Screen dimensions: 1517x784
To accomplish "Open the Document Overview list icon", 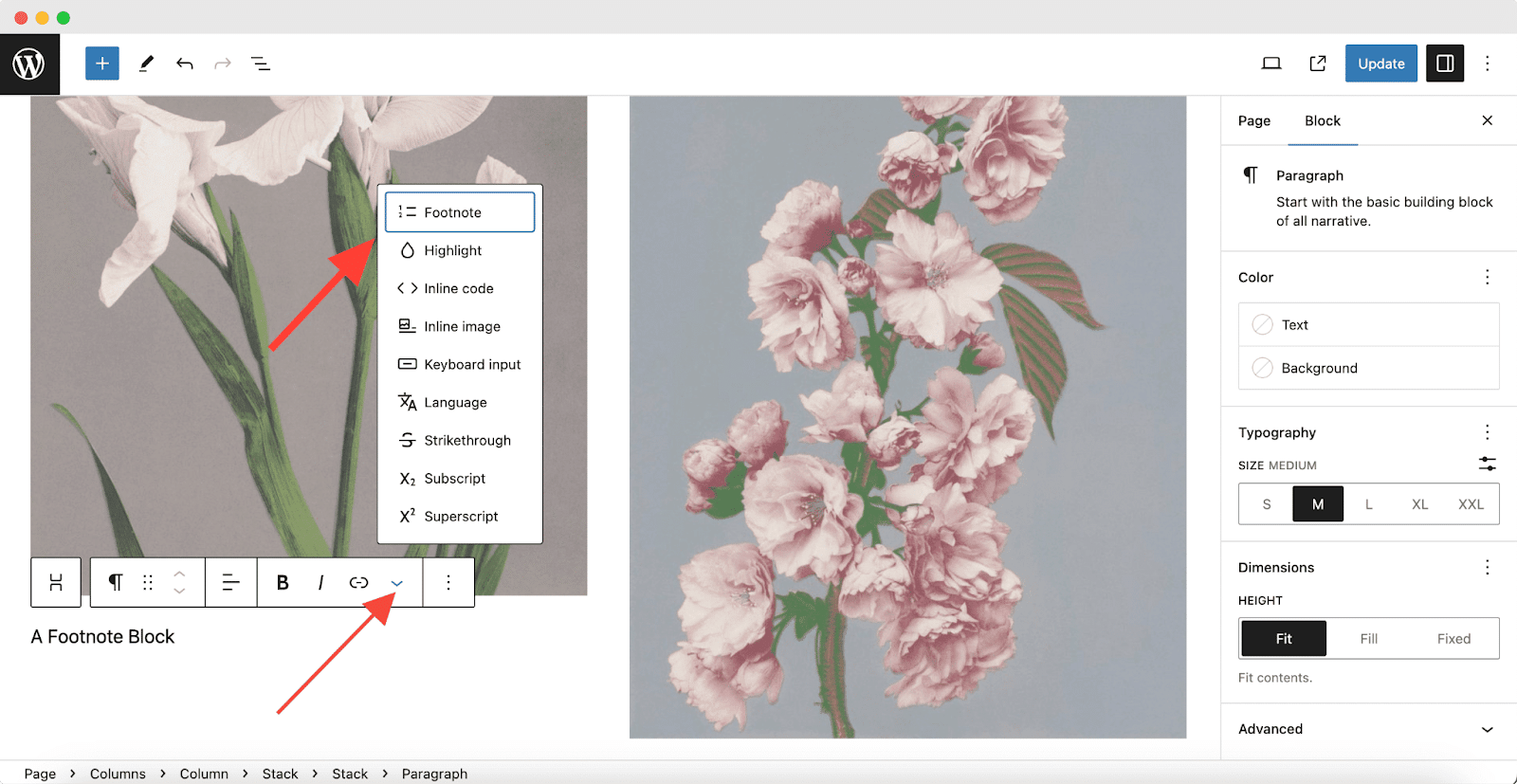I will click(261, 64).
